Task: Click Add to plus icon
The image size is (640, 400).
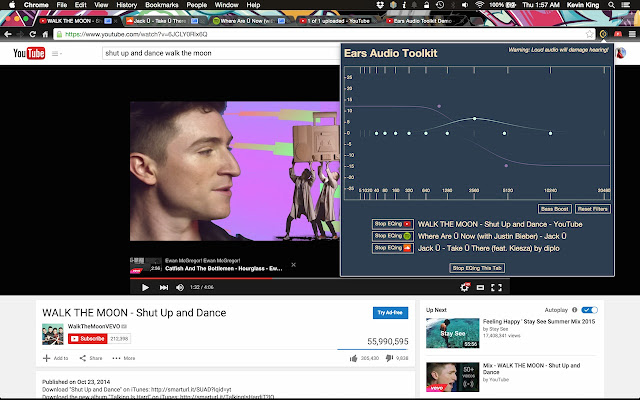Action: click(47, 358)
